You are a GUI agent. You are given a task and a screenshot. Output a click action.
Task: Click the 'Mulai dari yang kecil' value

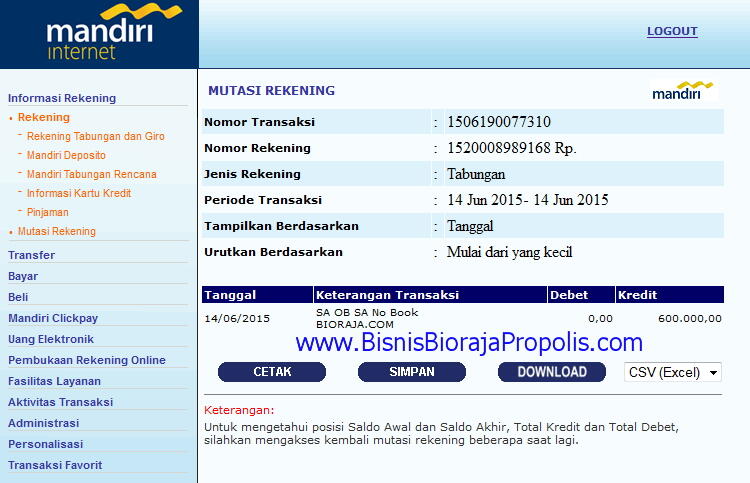(509, 252)
